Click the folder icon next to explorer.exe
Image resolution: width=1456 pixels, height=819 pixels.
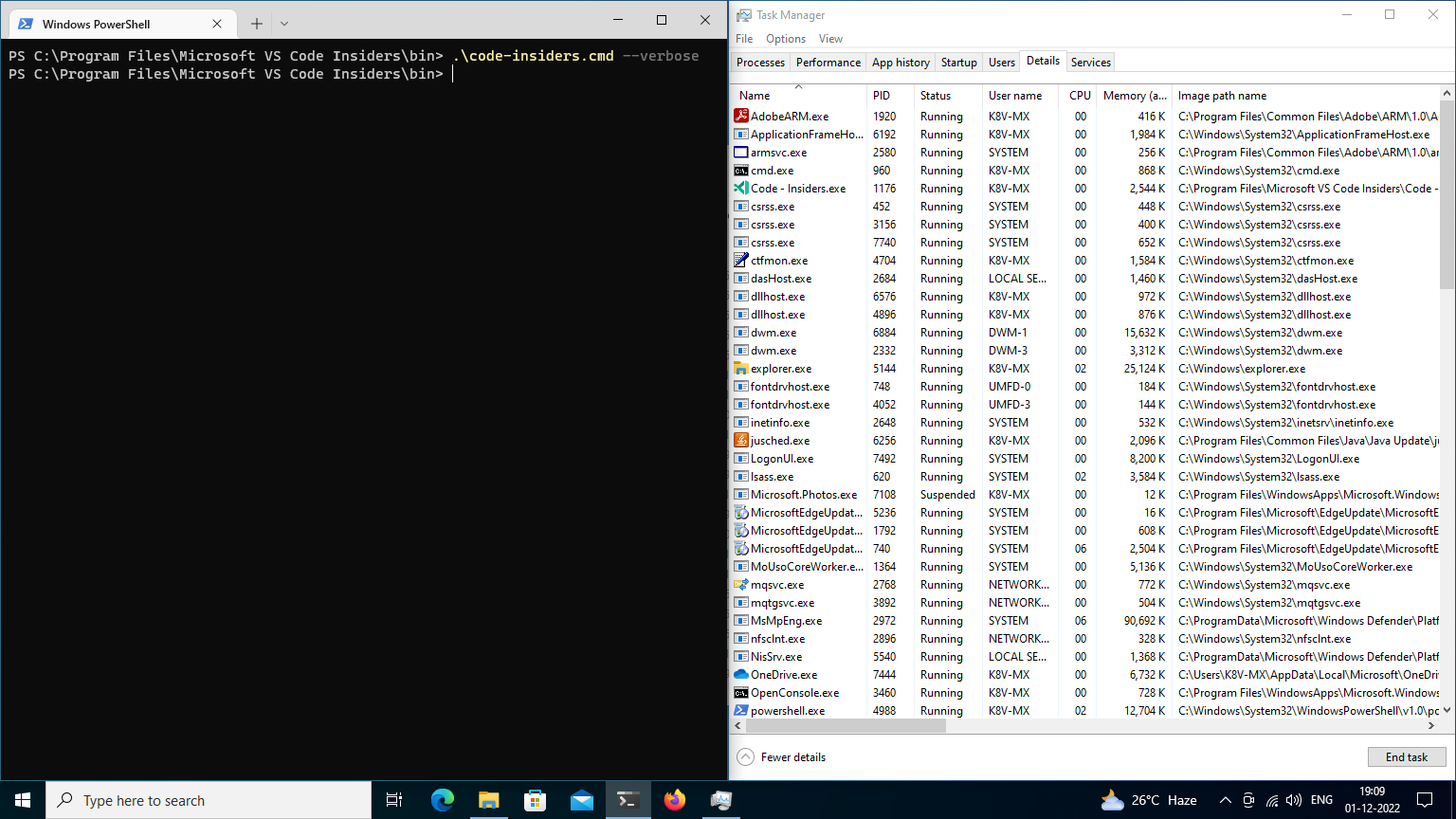[740, 369]
